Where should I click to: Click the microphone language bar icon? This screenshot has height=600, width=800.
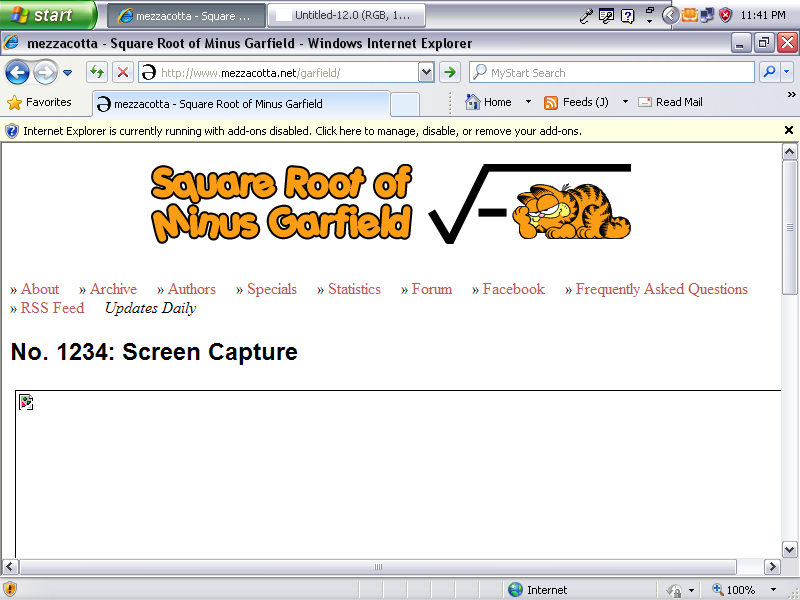point(586,16)
